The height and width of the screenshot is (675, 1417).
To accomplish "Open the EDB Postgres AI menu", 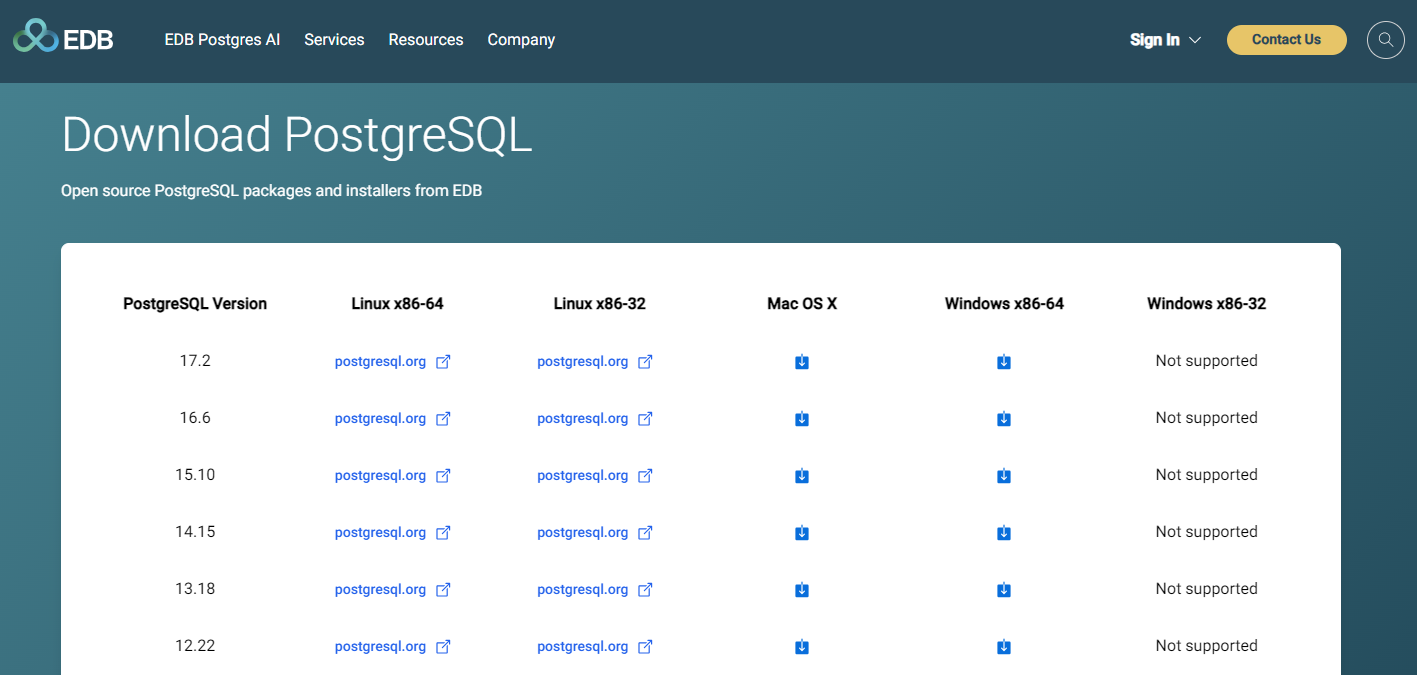I will [222, 40].
